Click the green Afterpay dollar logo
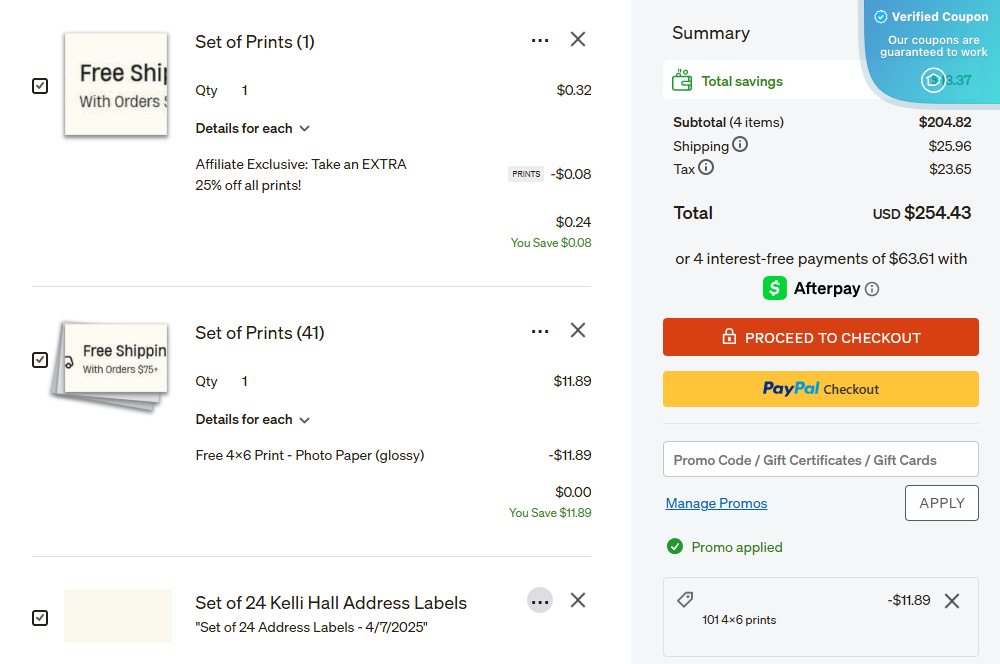 pos(774,288)
